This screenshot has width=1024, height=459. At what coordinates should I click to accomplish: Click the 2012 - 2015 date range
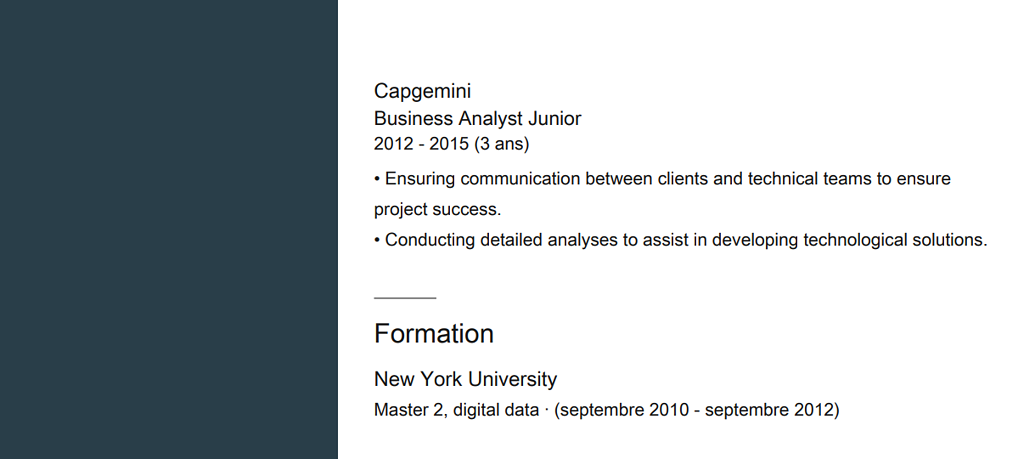pos(421,144)
